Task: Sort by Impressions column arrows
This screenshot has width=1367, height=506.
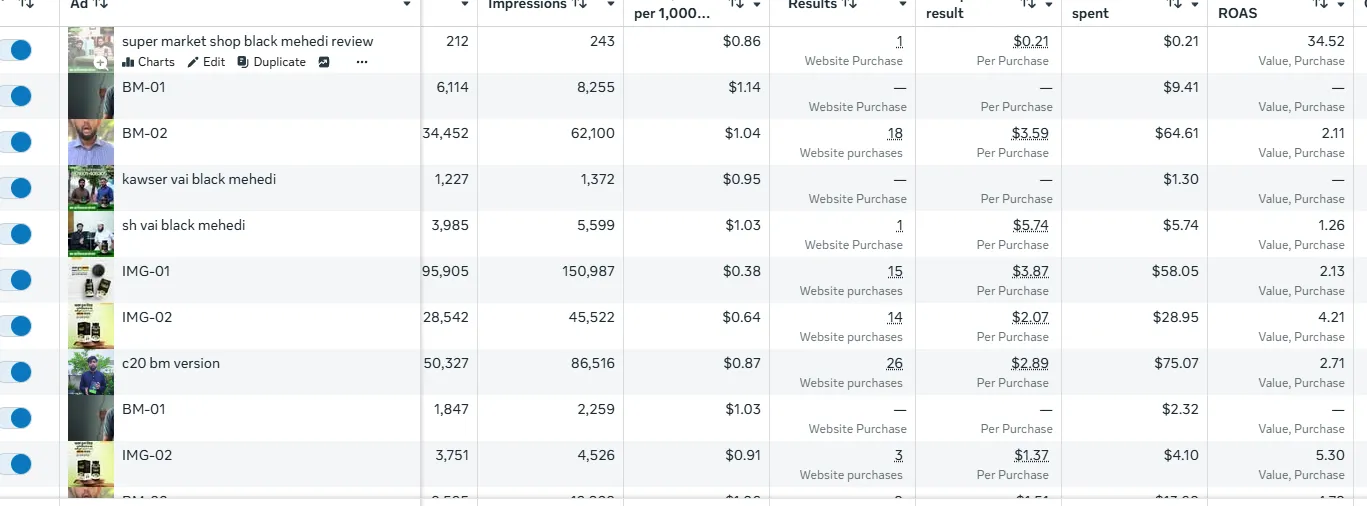Action: click(581, 5)
